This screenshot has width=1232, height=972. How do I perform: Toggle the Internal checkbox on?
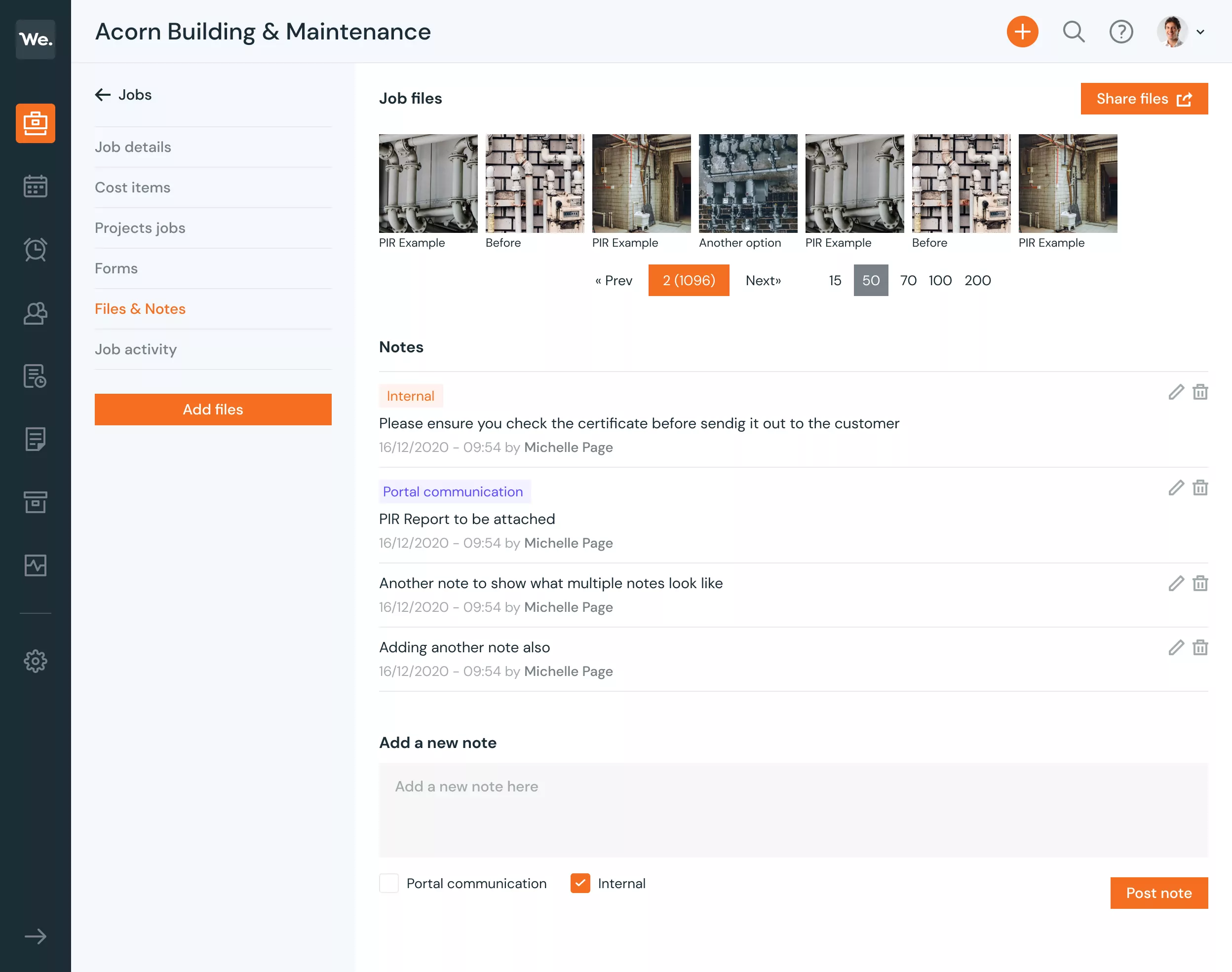click(x=580, y=883)
